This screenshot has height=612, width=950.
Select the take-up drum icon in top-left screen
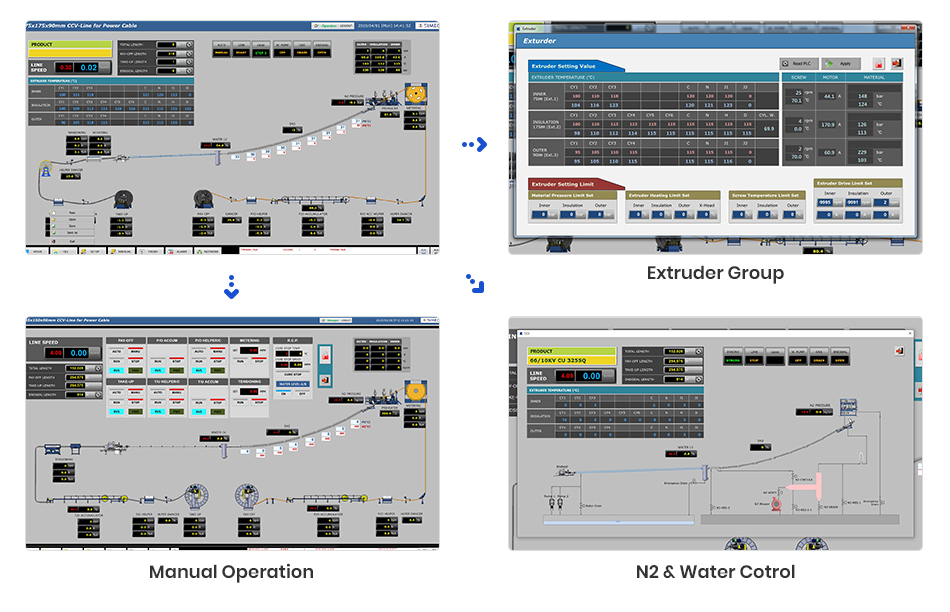pos(123,198)
